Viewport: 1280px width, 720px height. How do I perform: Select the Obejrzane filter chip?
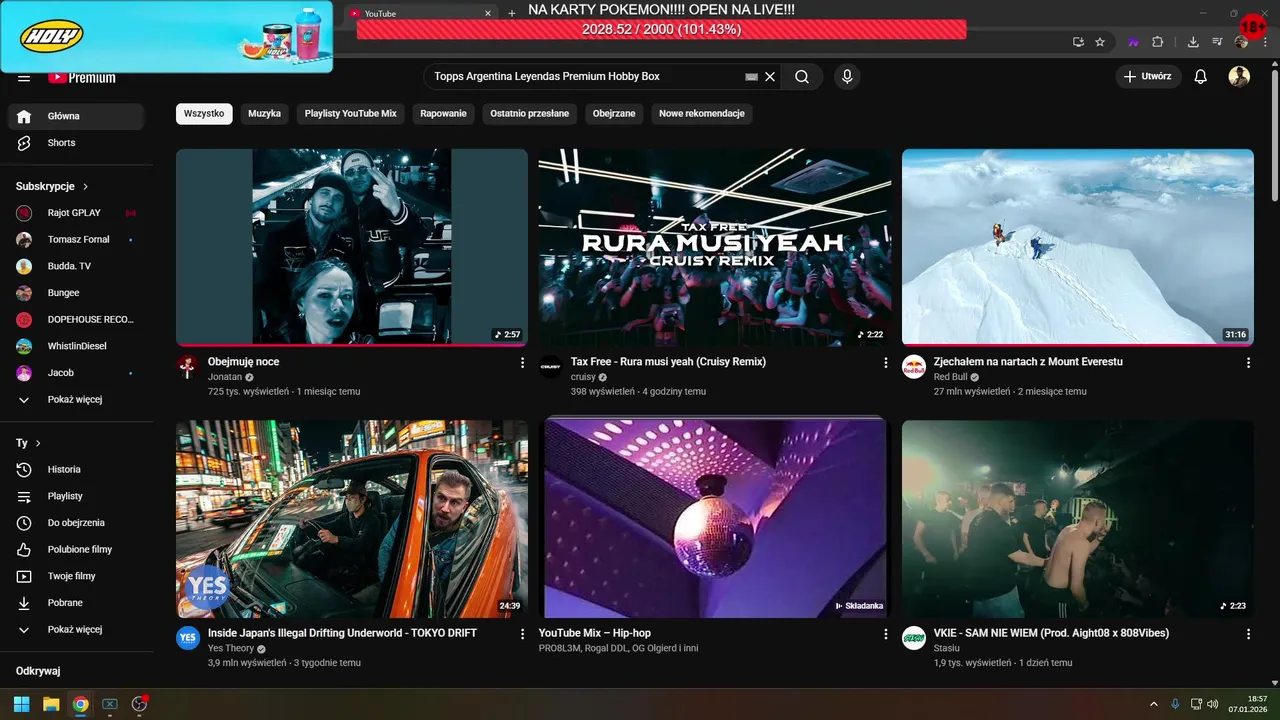tap(614, 114)
